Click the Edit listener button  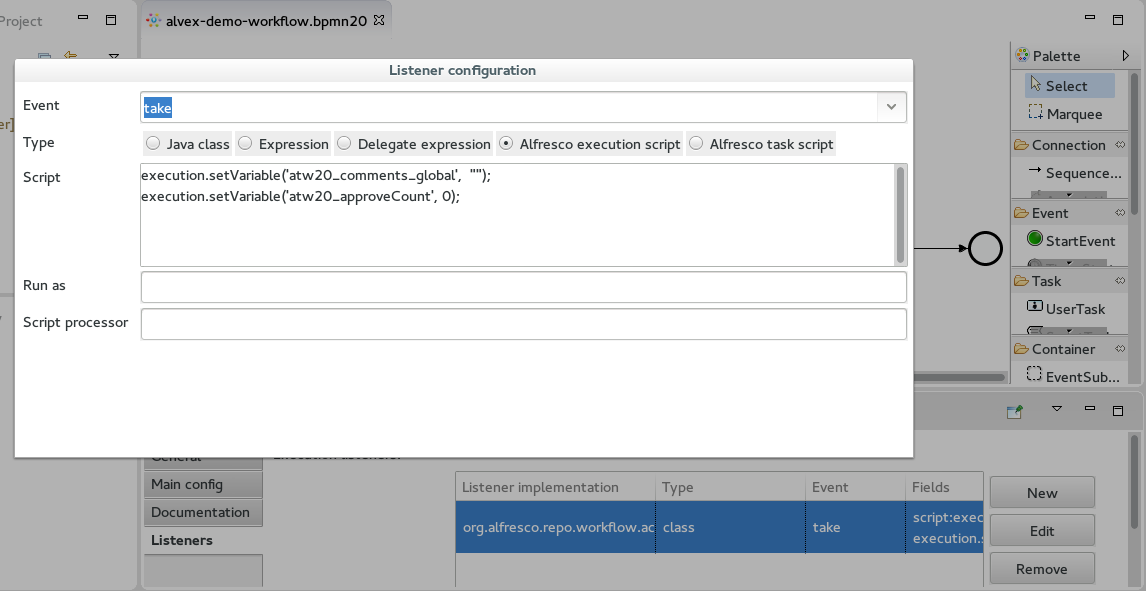click(x=1041, y=531)
